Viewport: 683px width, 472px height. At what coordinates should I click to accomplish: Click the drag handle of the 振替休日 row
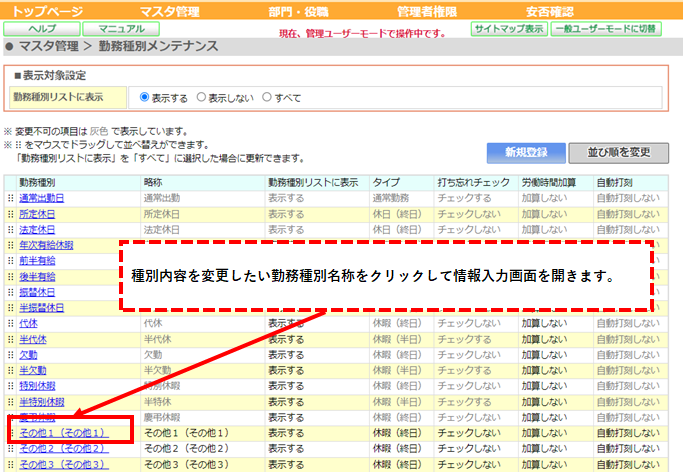click(11, 292)
